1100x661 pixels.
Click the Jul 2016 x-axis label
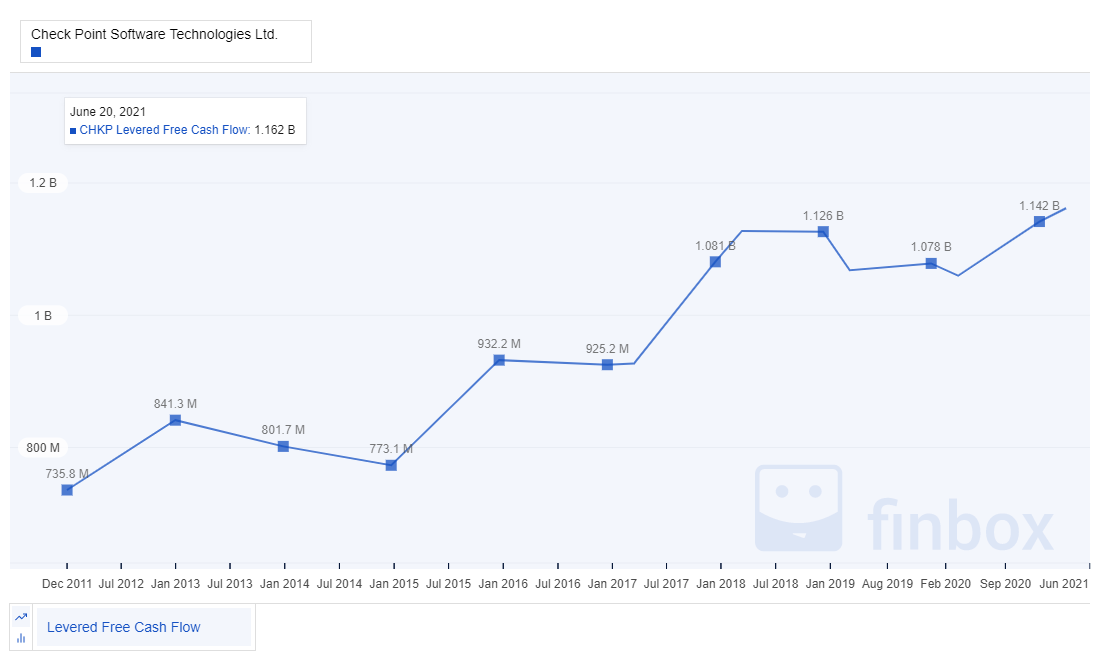click(x=558, y=584)
